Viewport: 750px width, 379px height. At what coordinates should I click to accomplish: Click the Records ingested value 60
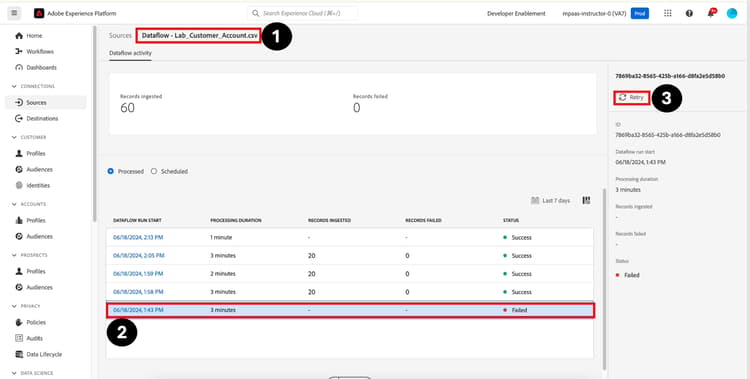click(x=127, y=108)
